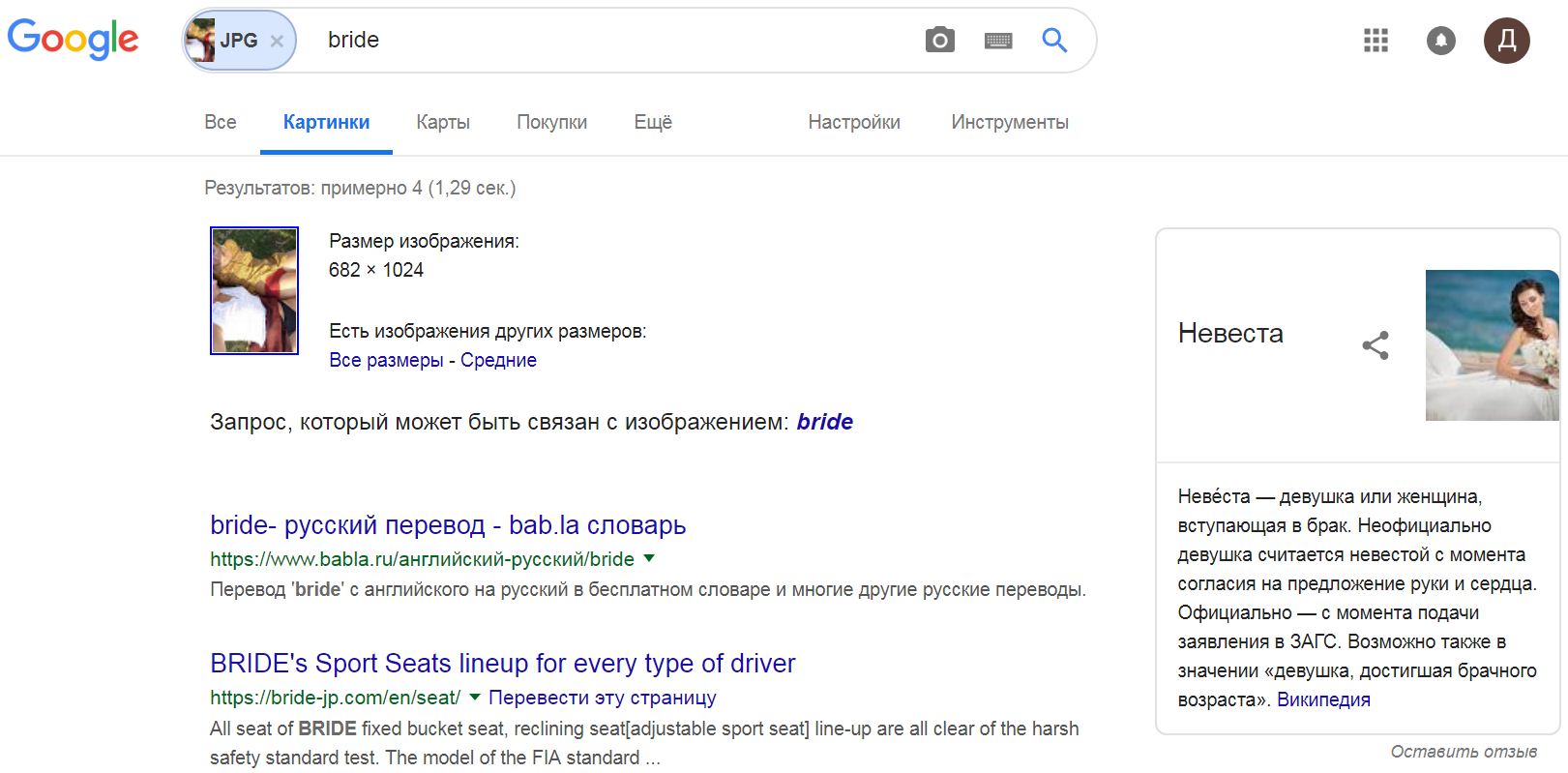Image resolution: width=1568 pixels, height=773 pixels.
Task: Open the Инструменты tools menu
Action: point(1010,122)
